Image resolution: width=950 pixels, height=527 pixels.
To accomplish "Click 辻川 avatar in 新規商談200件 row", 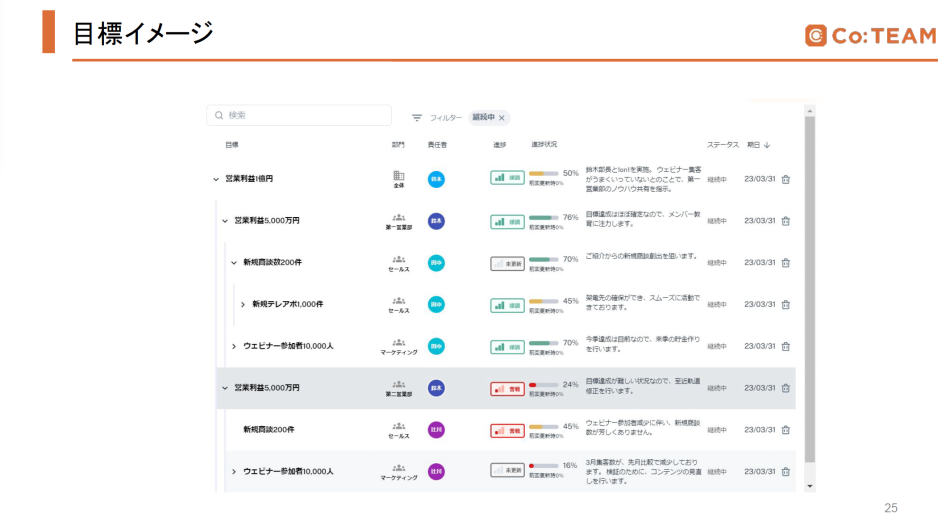I will tap(436, 430).
